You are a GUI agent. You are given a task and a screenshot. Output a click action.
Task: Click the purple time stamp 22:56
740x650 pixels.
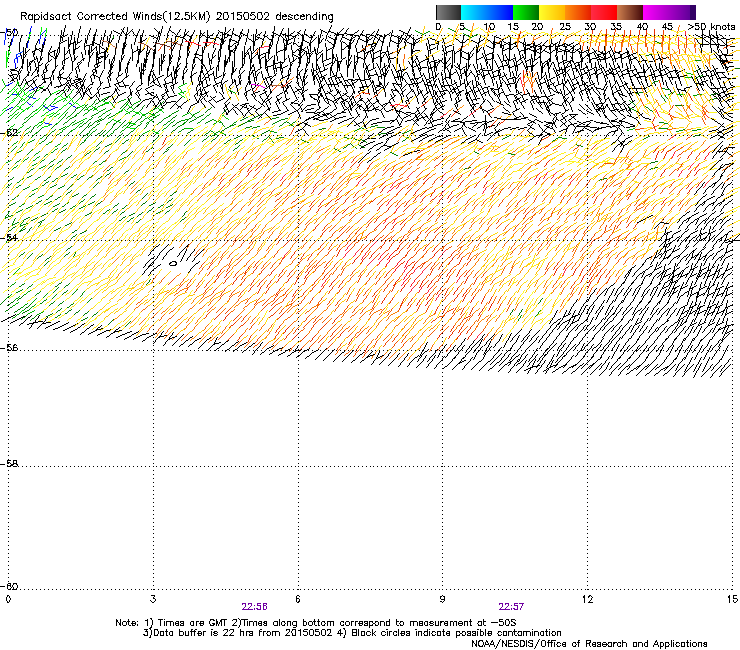pos(254,607)
